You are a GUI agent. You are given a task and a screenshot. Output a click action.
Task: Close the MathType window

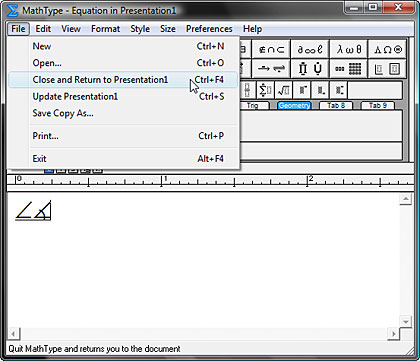[398, 7]
